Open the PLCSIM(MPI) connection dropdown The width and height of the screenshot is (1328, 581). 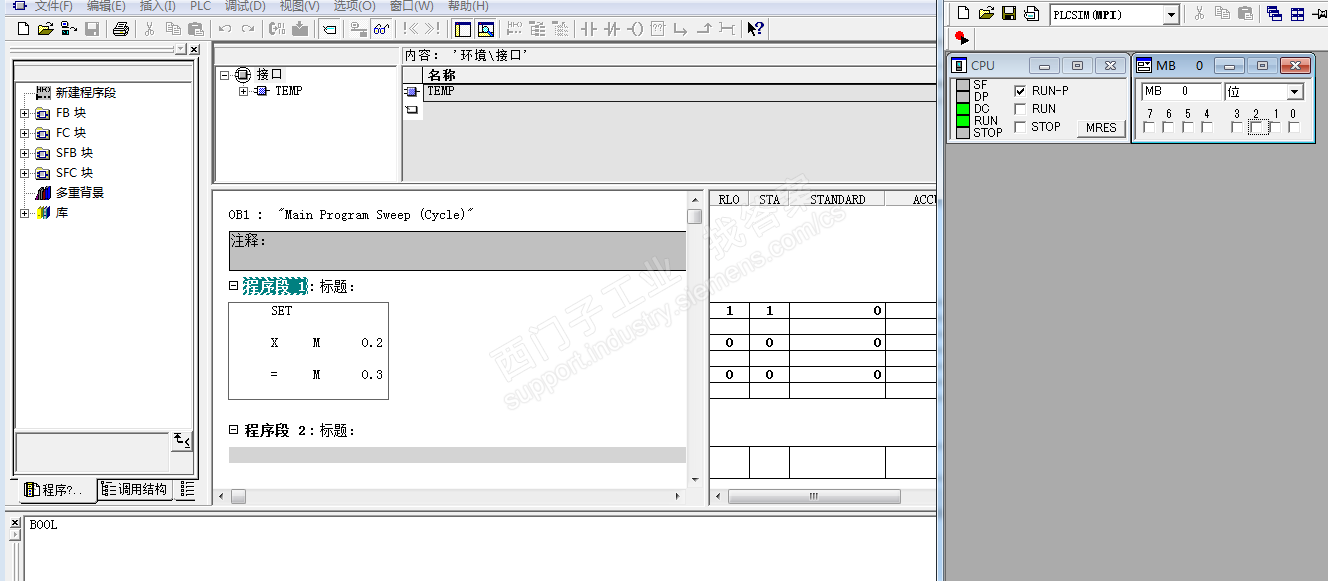tap(1170, 15)
